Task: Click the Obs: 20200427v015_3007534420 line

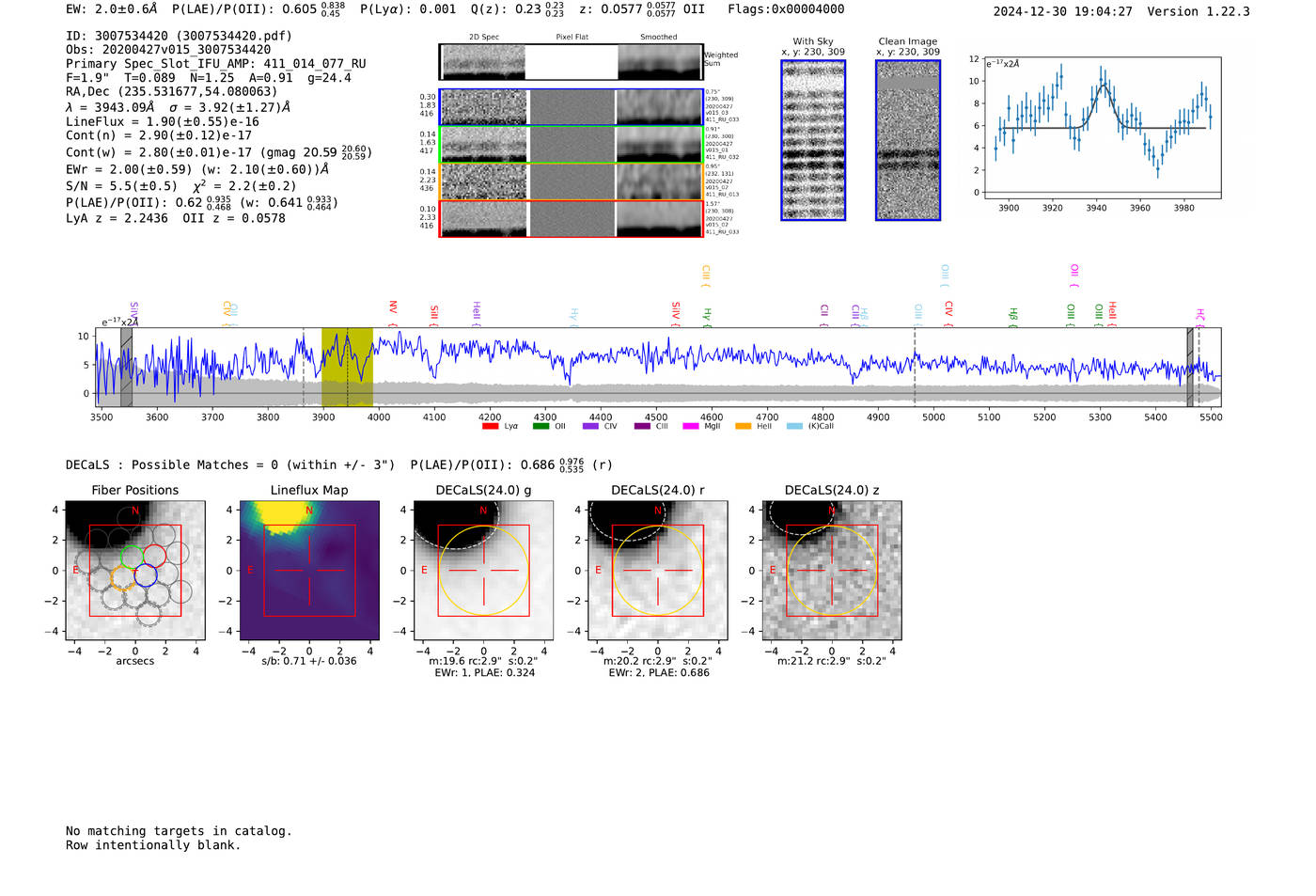Action: (168, 50)
